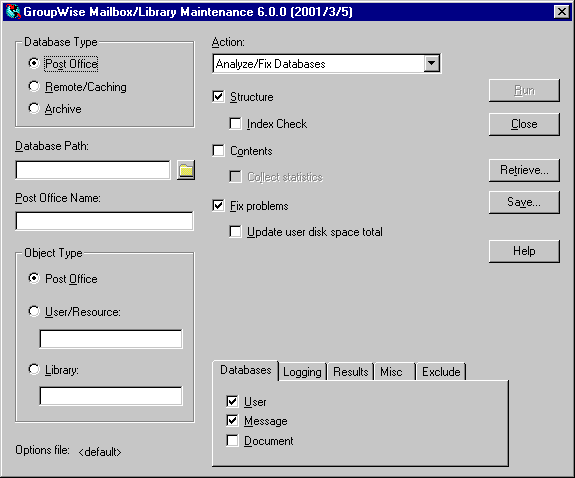Uncheck the User database checkbox
Image resolution: width=575 pixels, height=478 pixels.
click(x=232, y=401)
